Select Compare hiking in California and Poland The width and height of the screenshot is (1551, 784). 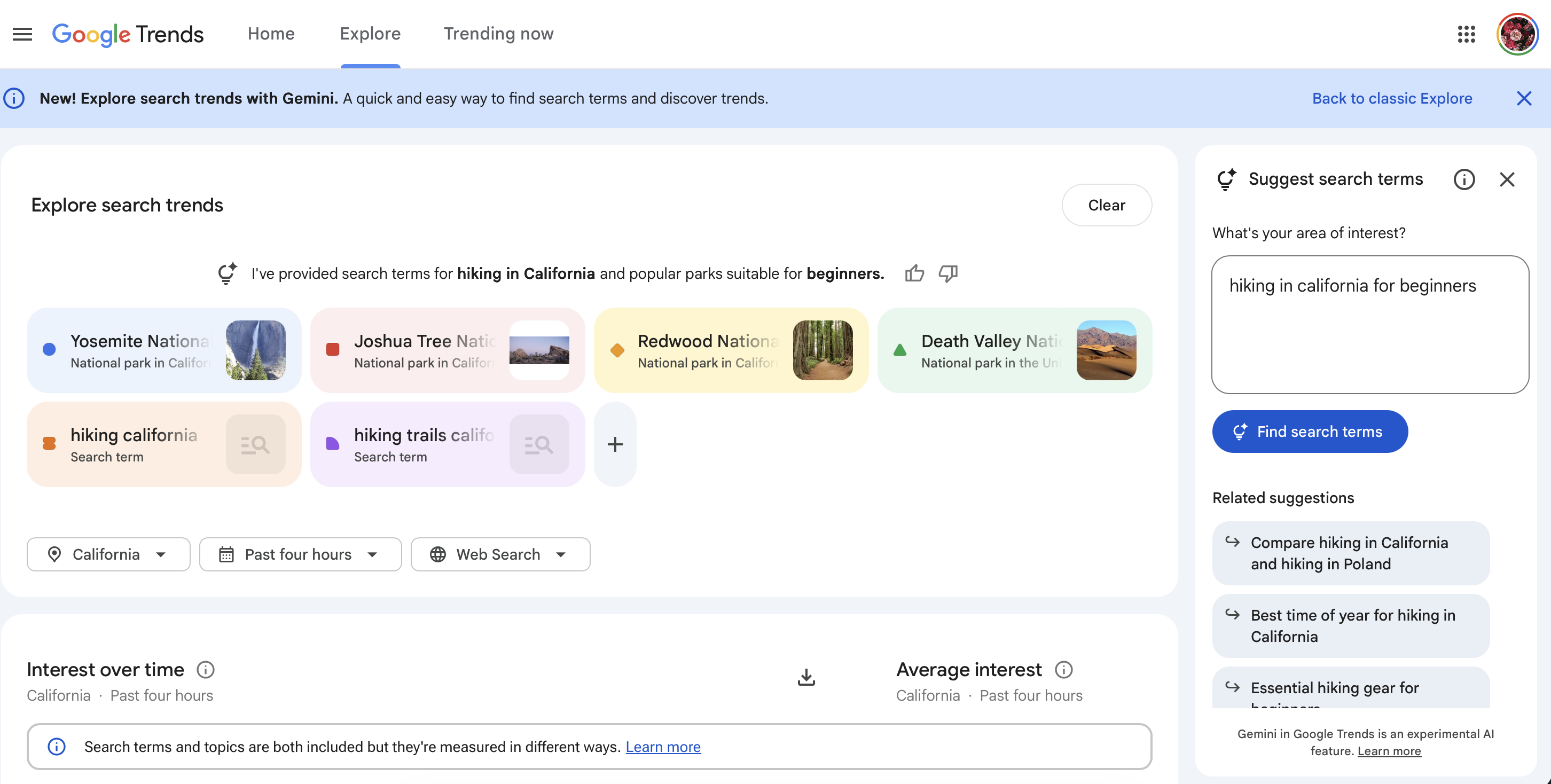point(1351,553)
